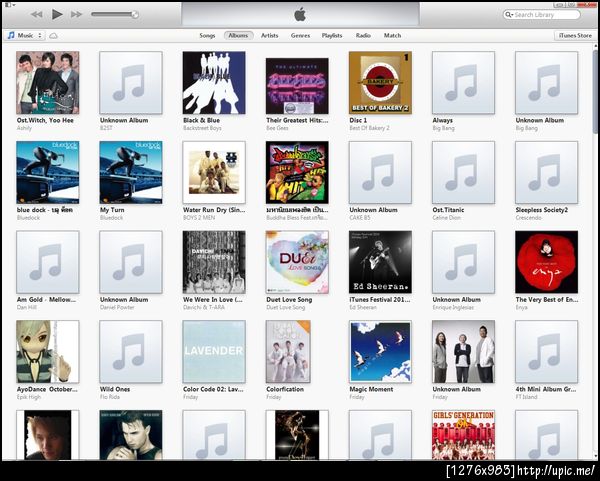Click the artist name "Ed Sheeran"
This screenshot has width=600, height=481.
tap(363, 308)
